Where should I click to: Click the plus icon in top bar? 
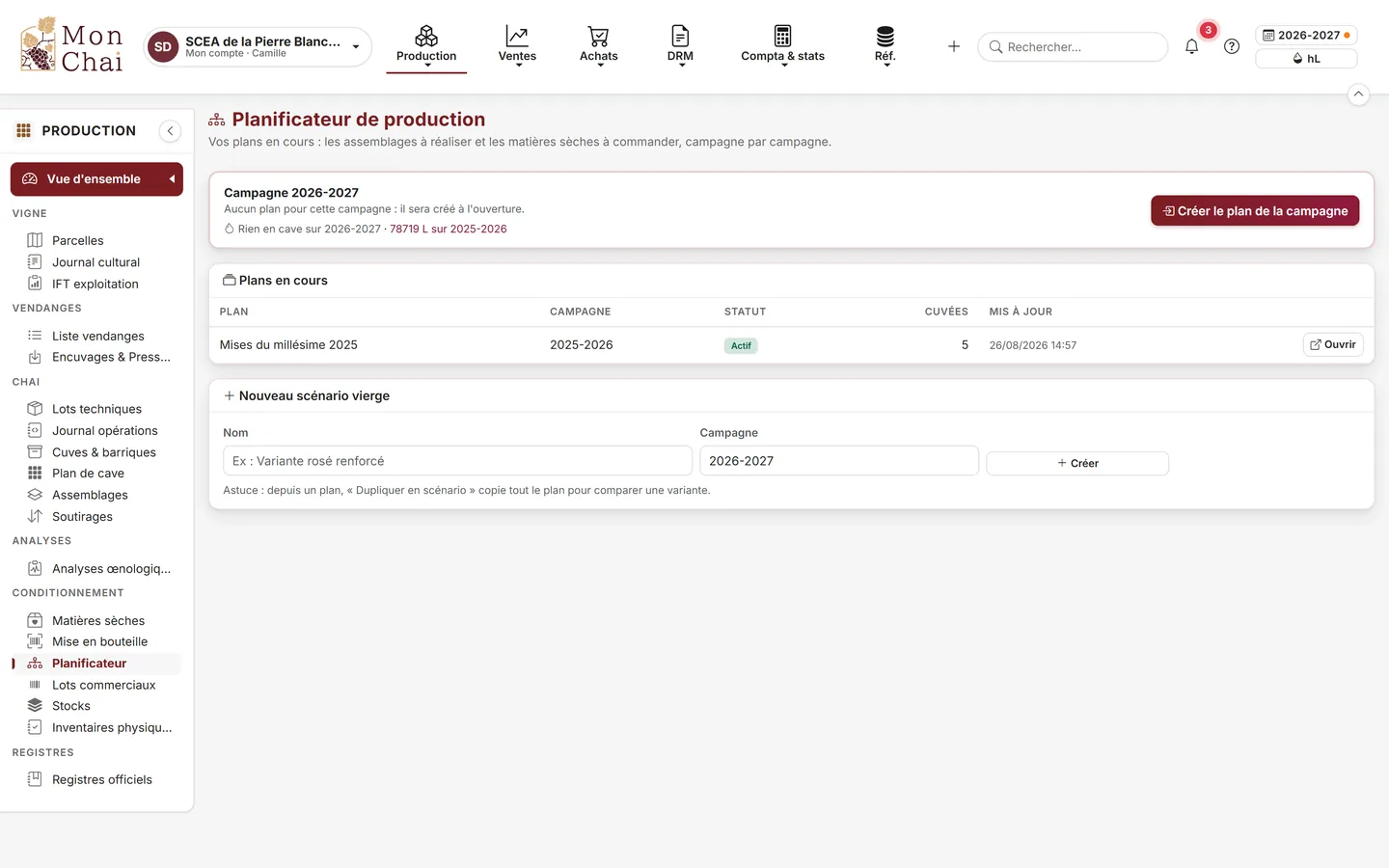[x=954, y=46]
